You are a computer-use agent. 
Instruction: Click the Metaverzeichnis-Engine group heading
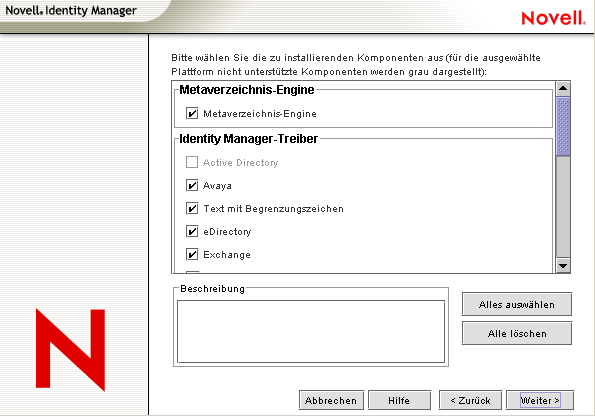pos(247,90)
